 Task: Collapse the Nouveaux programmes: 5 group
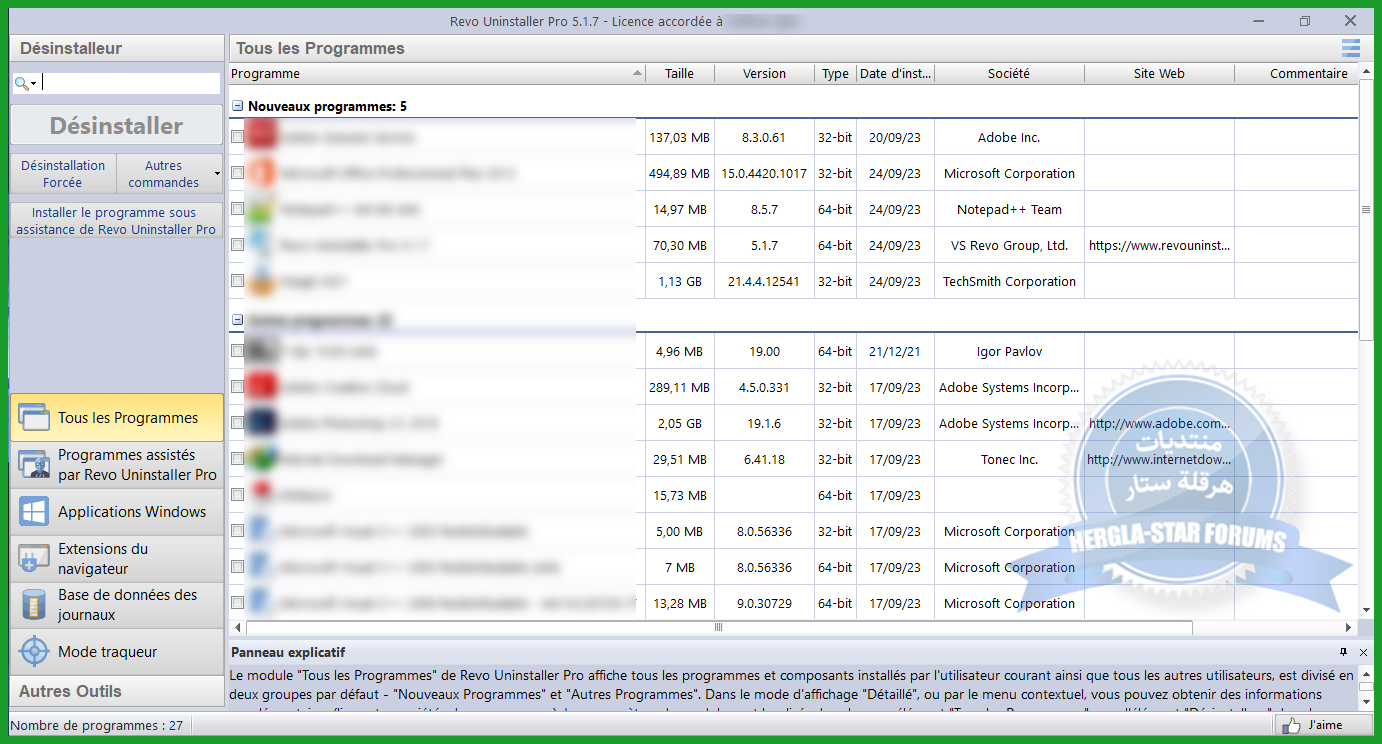[x=238, y=105]
